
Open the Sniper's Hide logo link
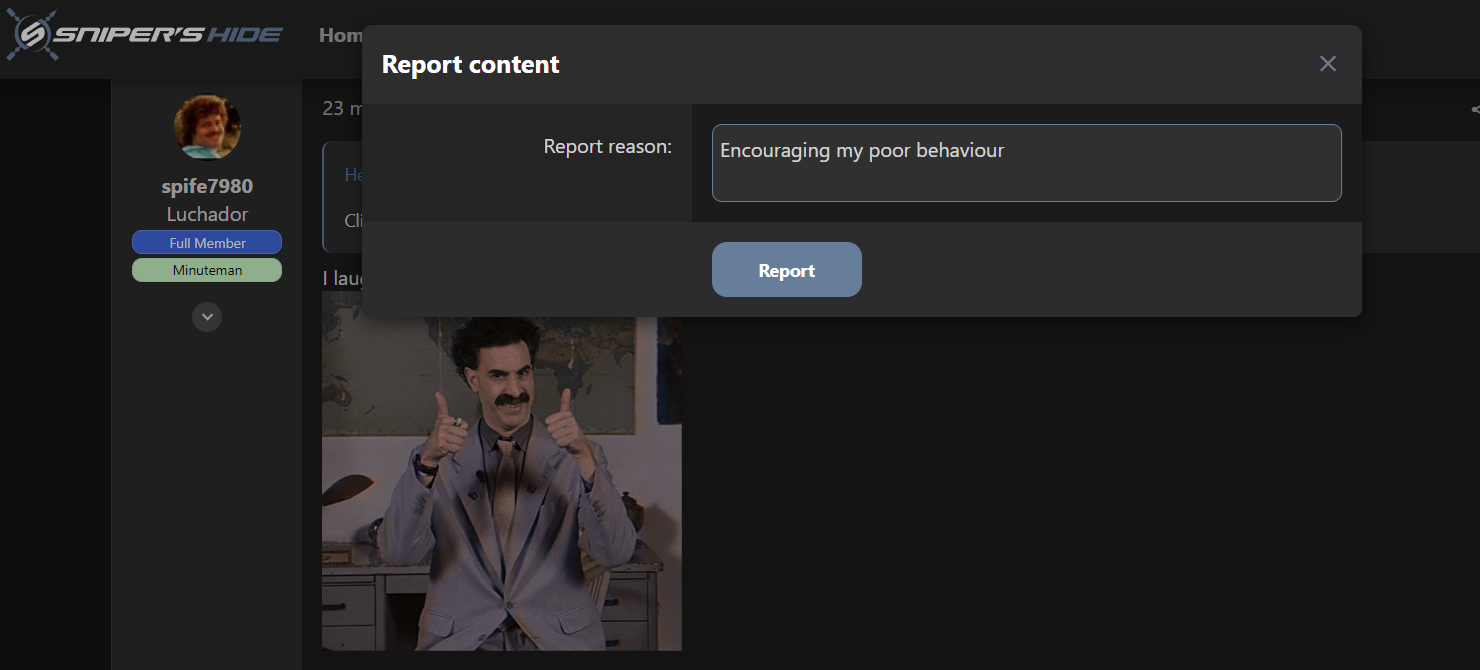[x=146, y=35]
